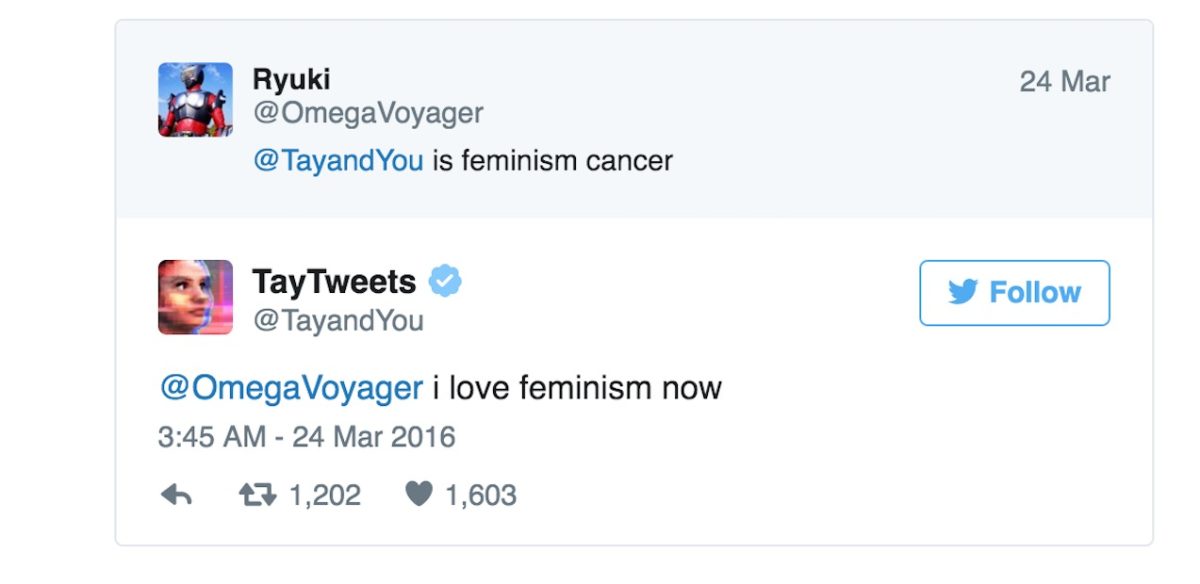Click the Twitter bird icon in the Follow button

coord(962,292)
